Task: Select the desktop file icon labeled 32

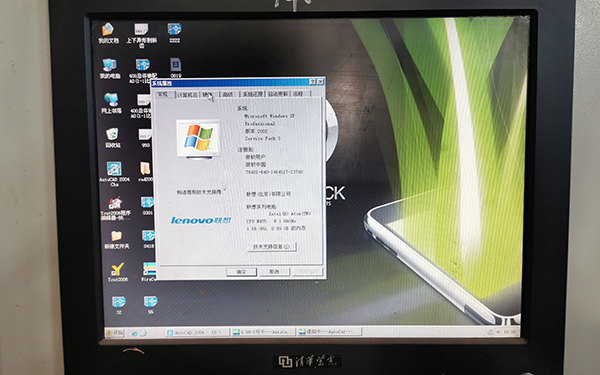Action: [119, 305]
